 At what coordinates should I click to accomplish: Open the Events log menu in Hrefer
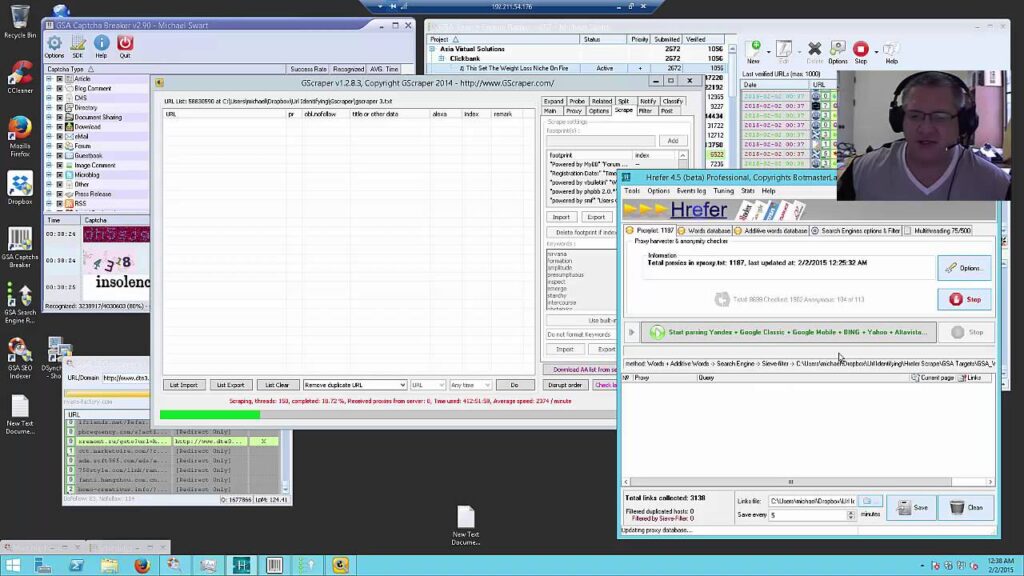[691, 191]
